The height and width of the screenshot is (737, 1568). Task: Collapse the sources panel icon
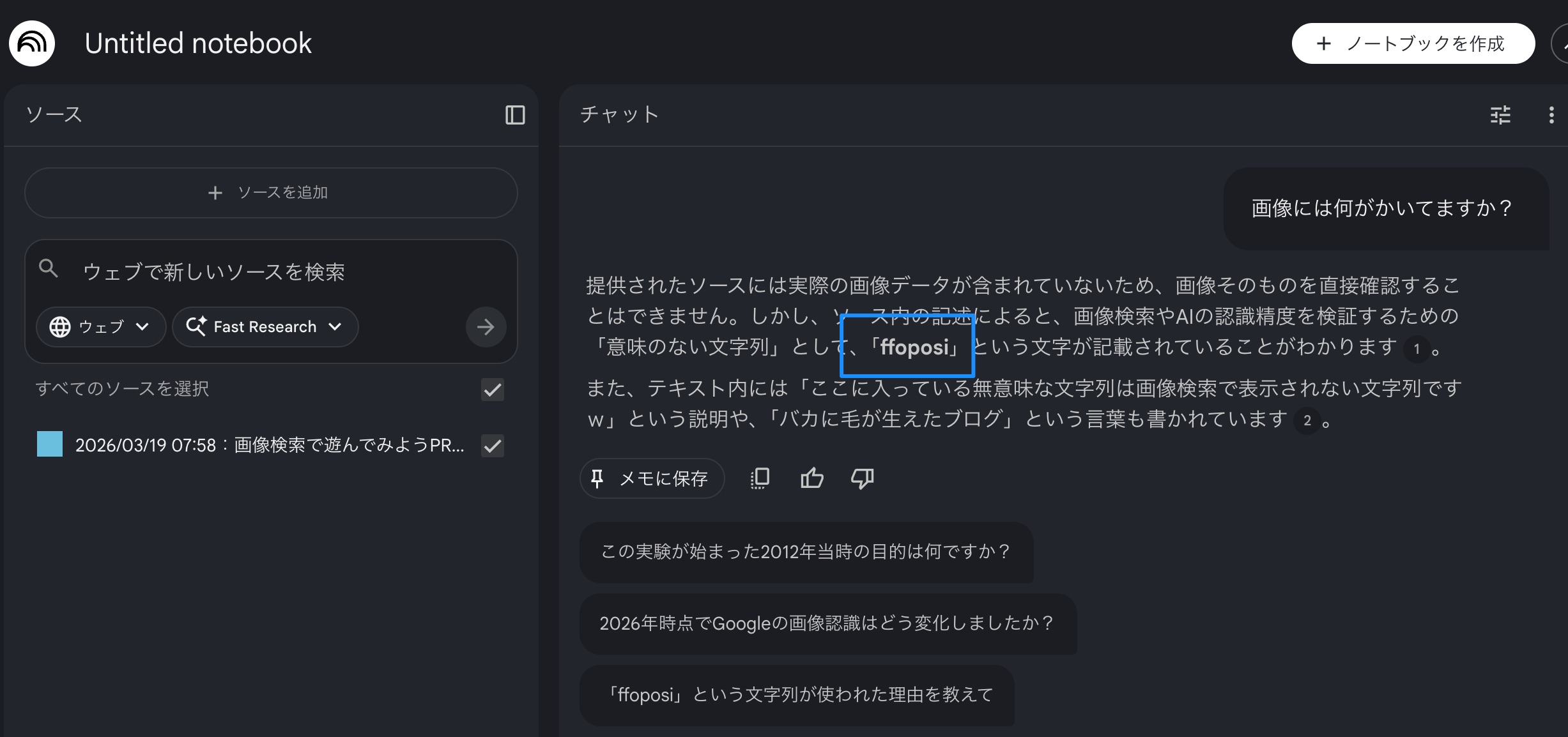tap(515, 115)
